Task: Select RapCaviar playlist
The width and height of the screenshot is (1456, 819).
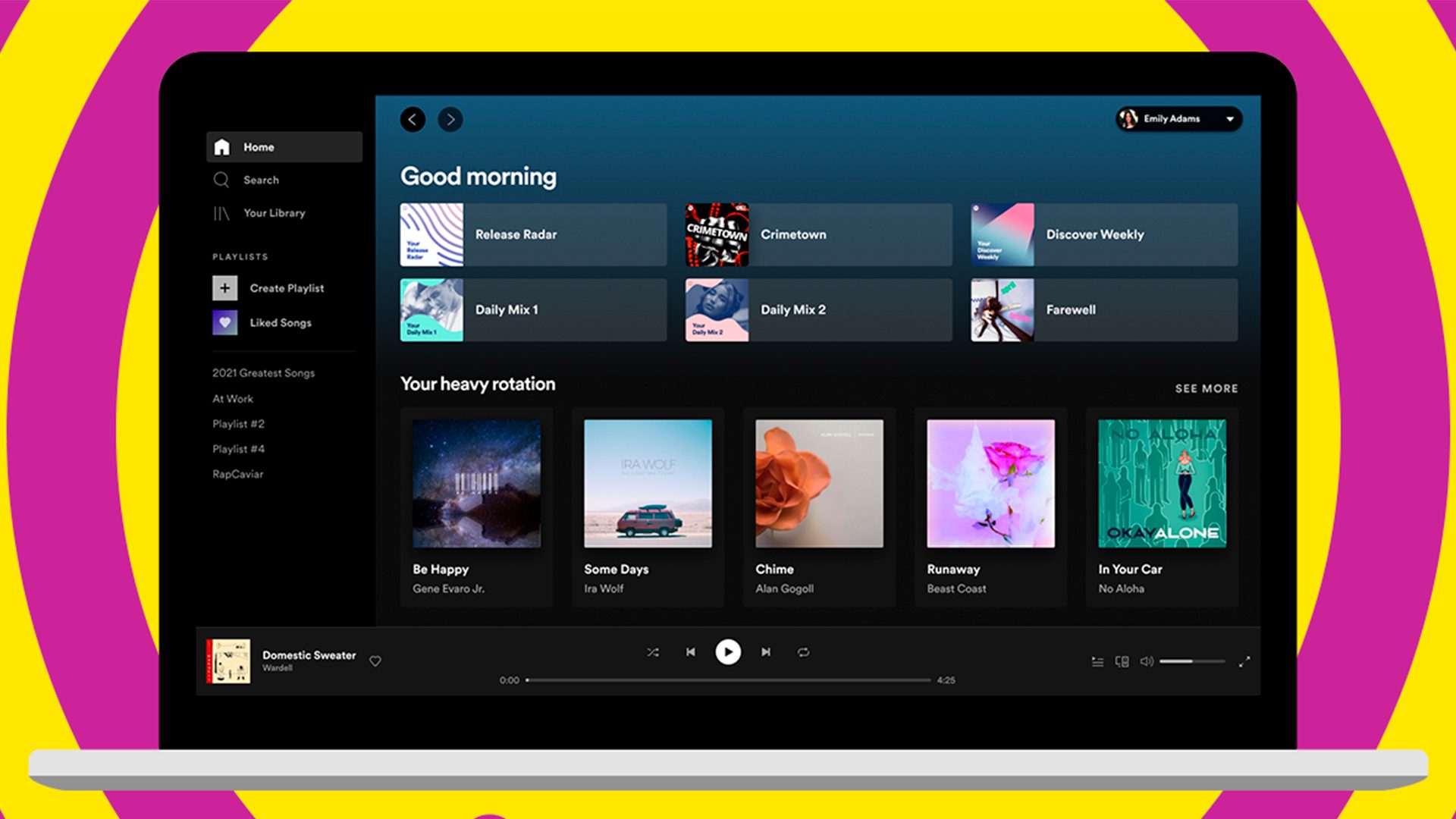Action: [x=237, y=474]
